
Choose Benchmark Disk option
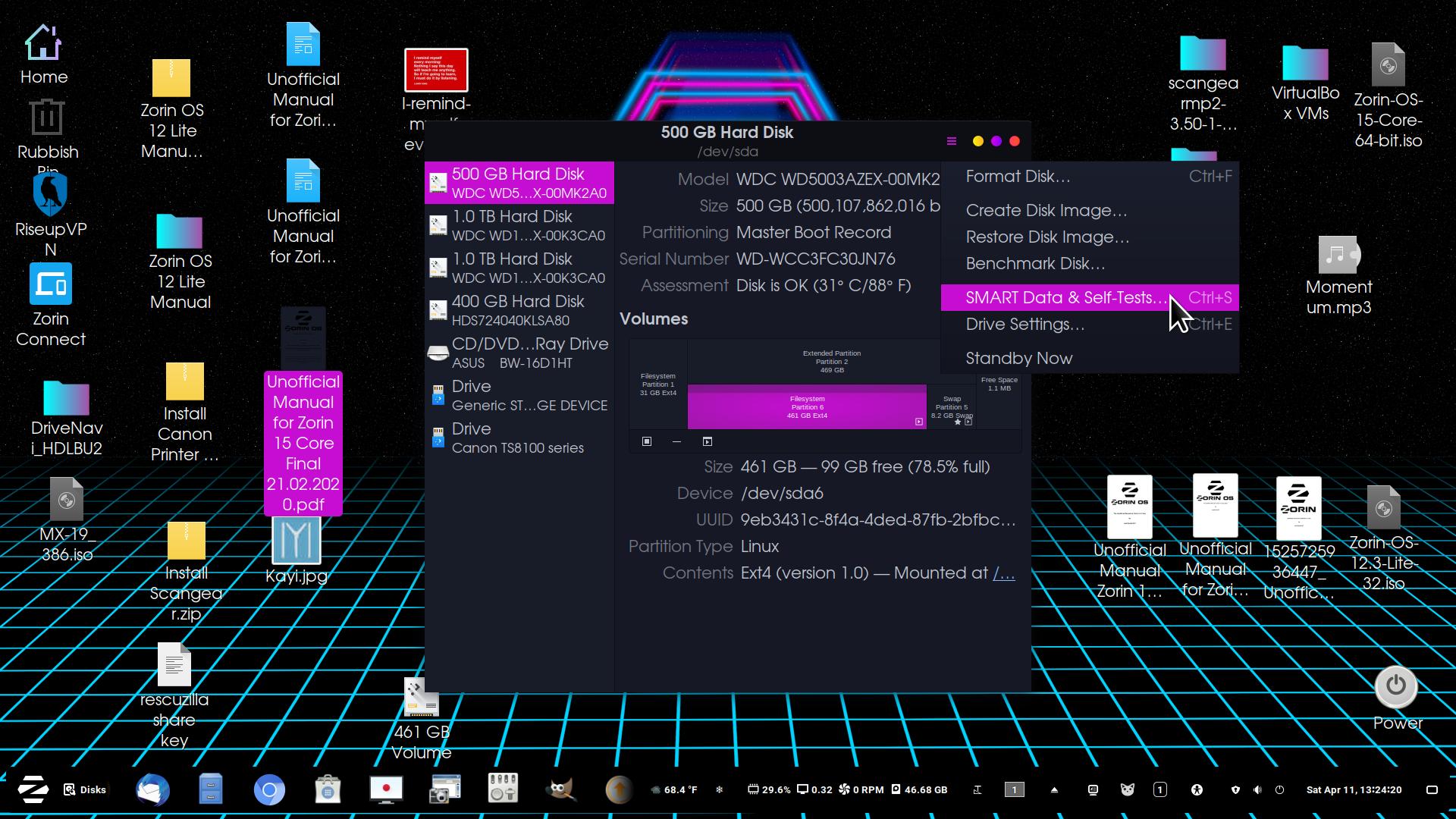(x=1035, y=263)
